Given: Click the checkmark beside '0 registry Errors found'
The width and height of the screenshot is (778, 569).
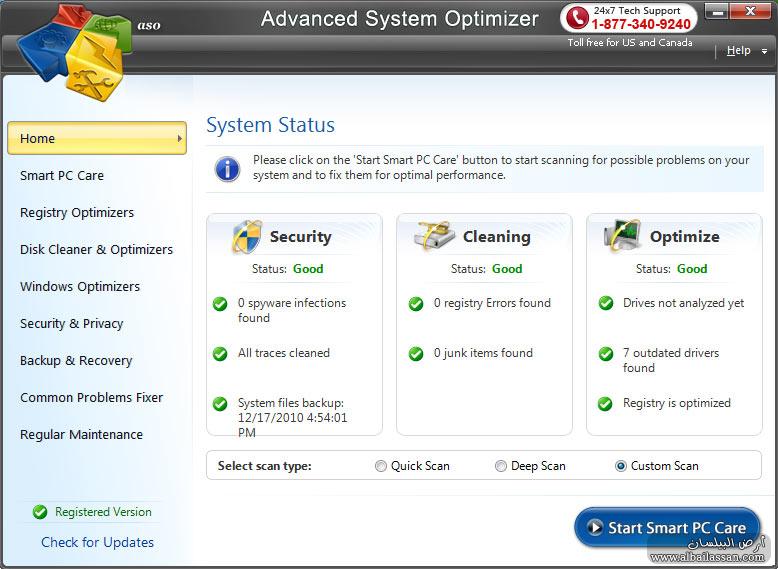Looking at the screenshot, I should point(416,304).
